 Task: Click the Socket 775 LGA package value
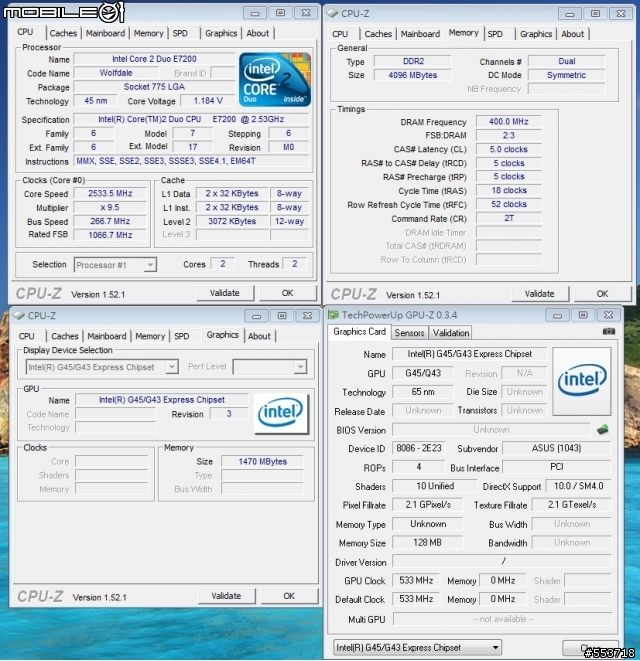pyautogui.click(x=154, y=87)
